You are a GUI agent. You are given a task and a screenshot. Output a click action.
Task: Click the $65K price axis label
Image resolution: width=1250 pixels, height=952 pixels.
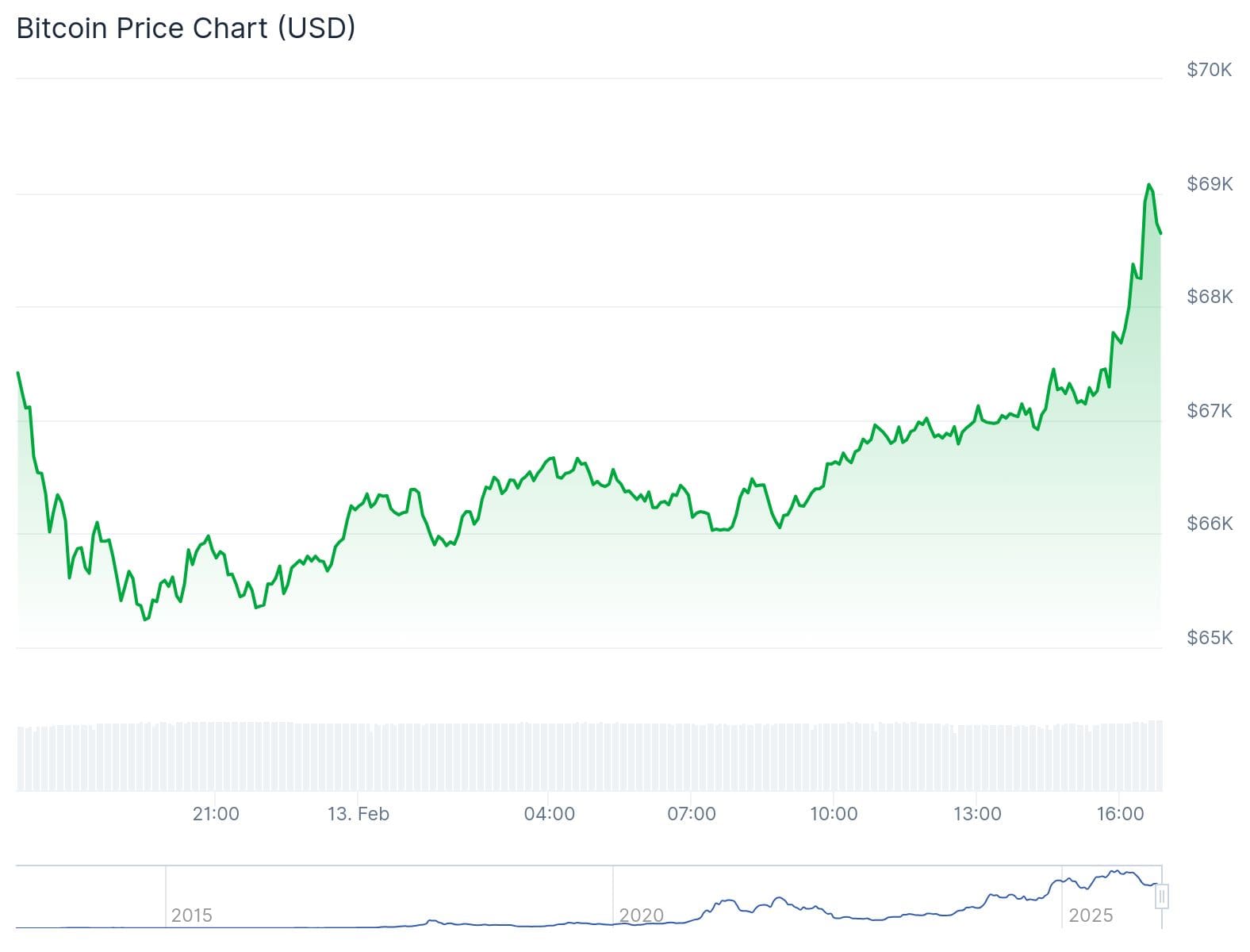point(1209,638)
